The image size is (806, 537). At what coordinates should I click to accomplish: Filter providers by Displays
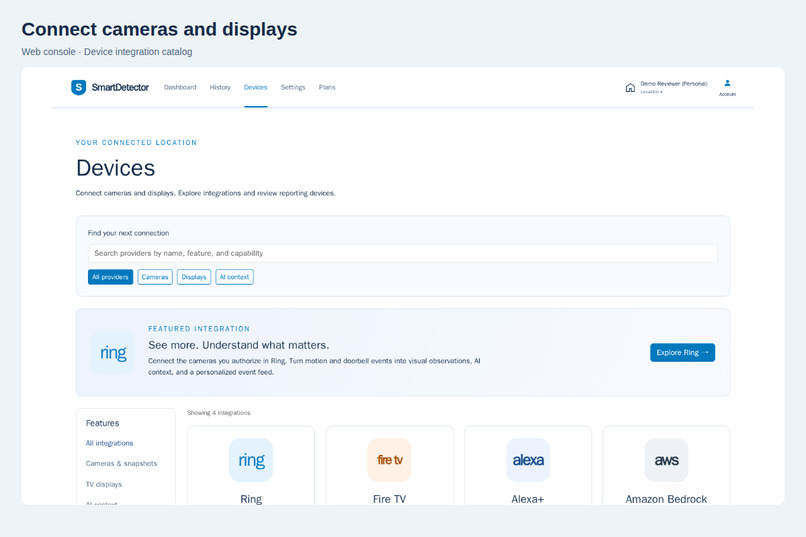[x=194, y=277]
